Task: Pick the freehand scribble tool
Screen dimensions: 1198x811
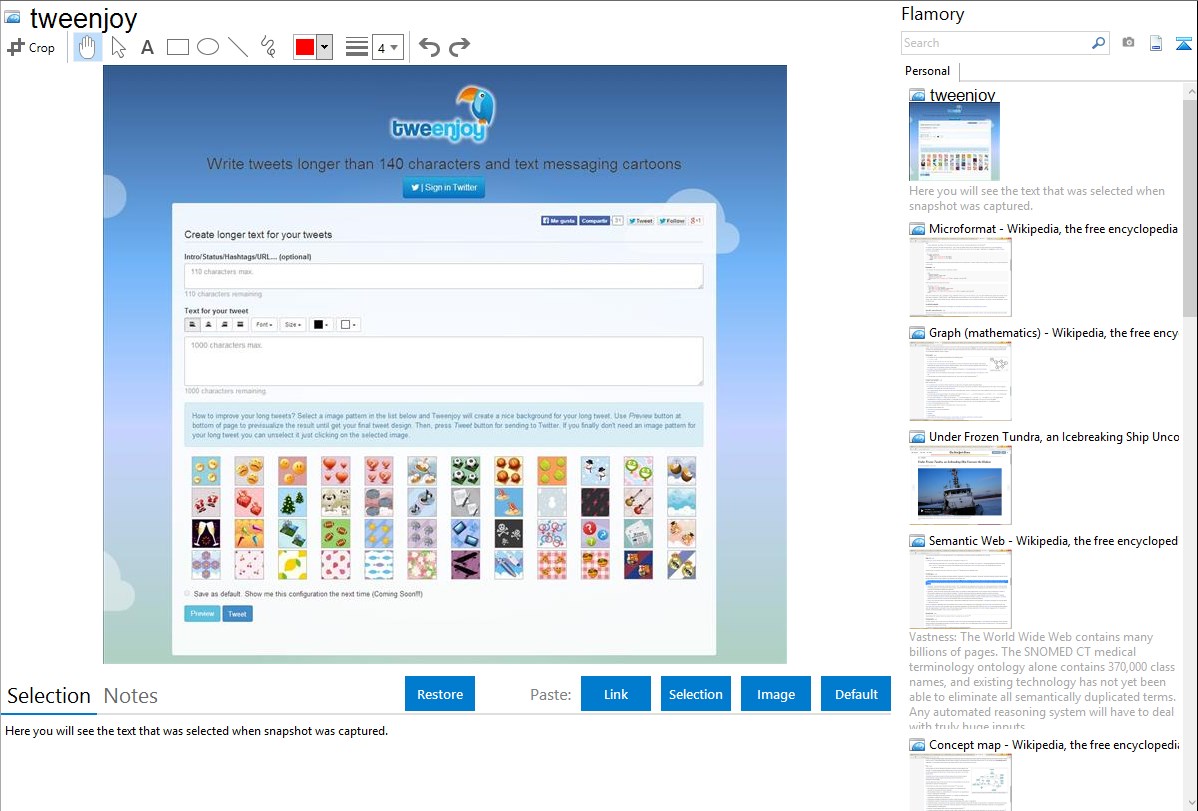Action: tap(268, 47)
